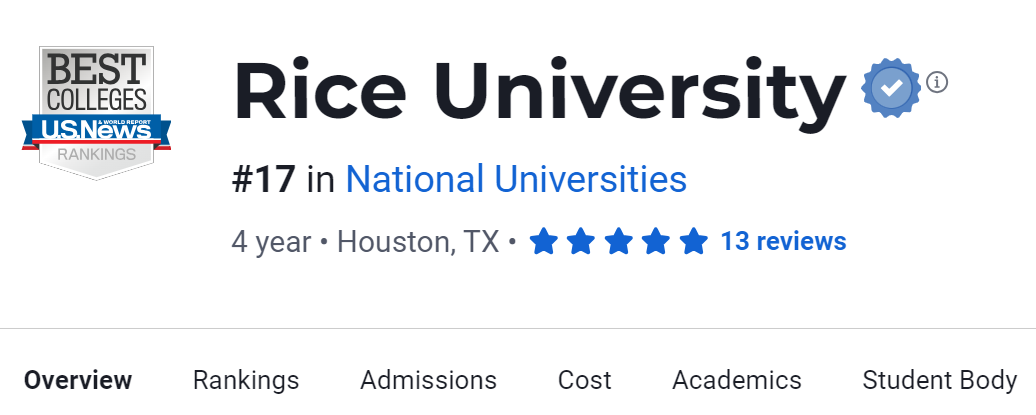Open the National Universities ranking link
This screenshot has width=1036, height=415.
tap(516, 180)
